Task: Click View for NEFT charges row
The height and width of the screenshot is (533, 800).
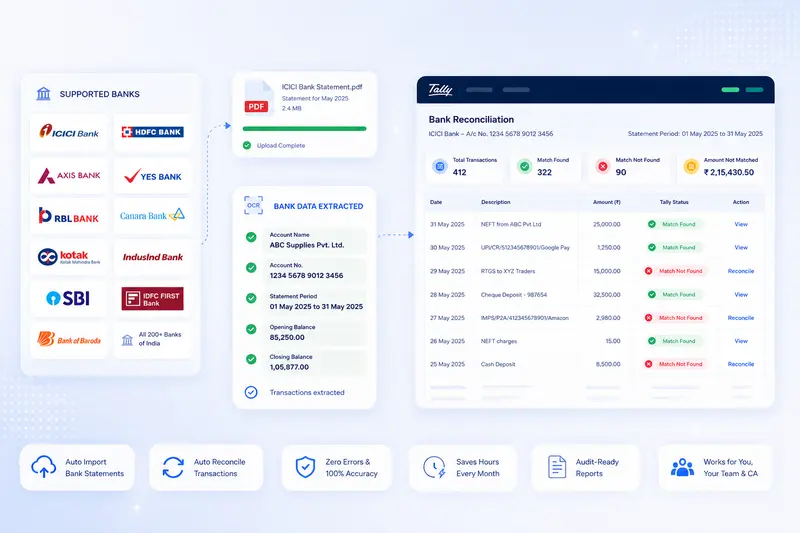Action: tap(741, 341)
